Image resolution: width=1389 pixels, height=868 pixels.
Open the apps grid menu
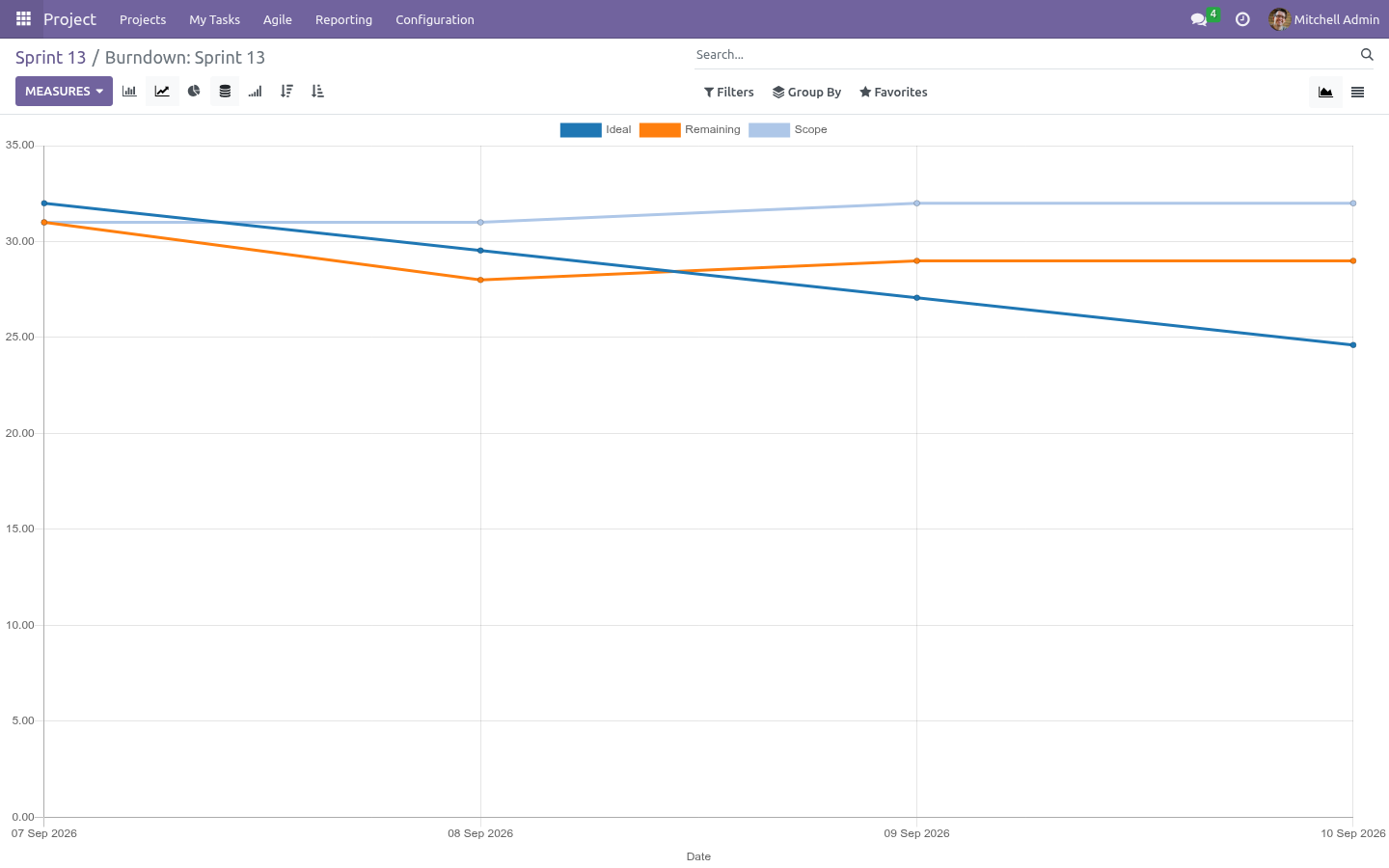click(23, 19)
